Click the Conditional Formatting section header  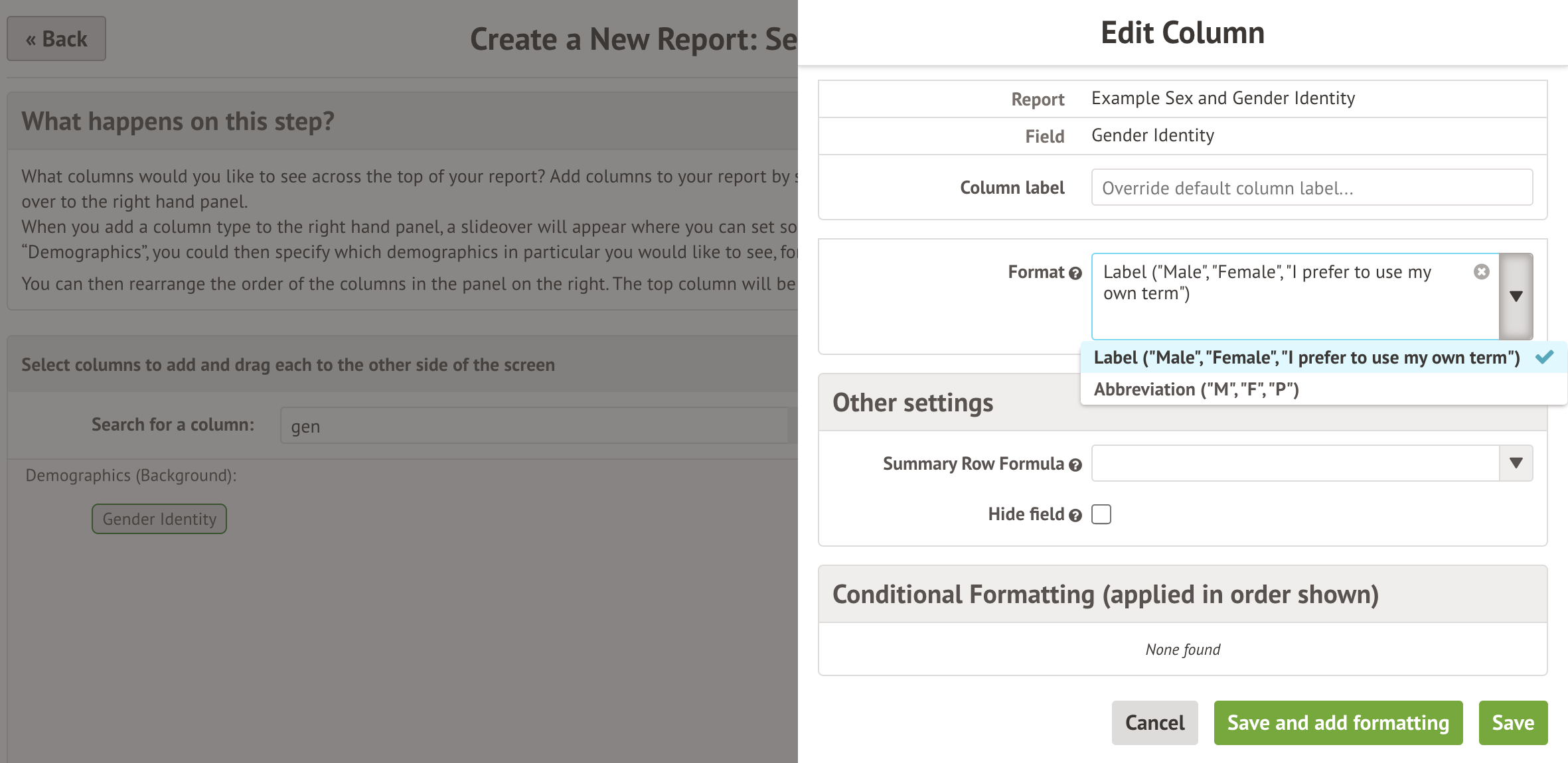tap(1105, 594)
